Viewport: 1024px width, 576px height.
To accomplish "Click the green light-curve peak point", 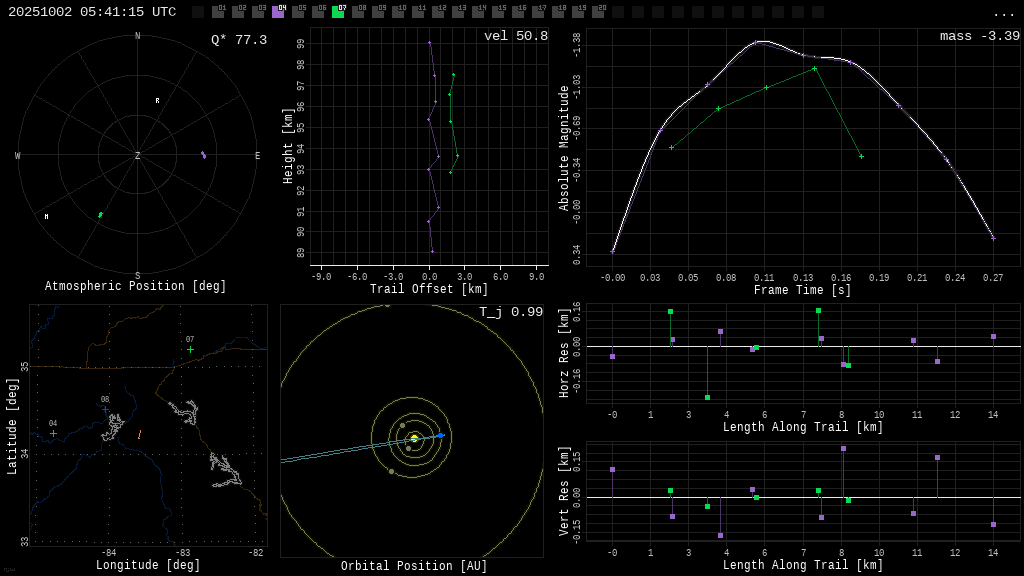I will 814,68.
